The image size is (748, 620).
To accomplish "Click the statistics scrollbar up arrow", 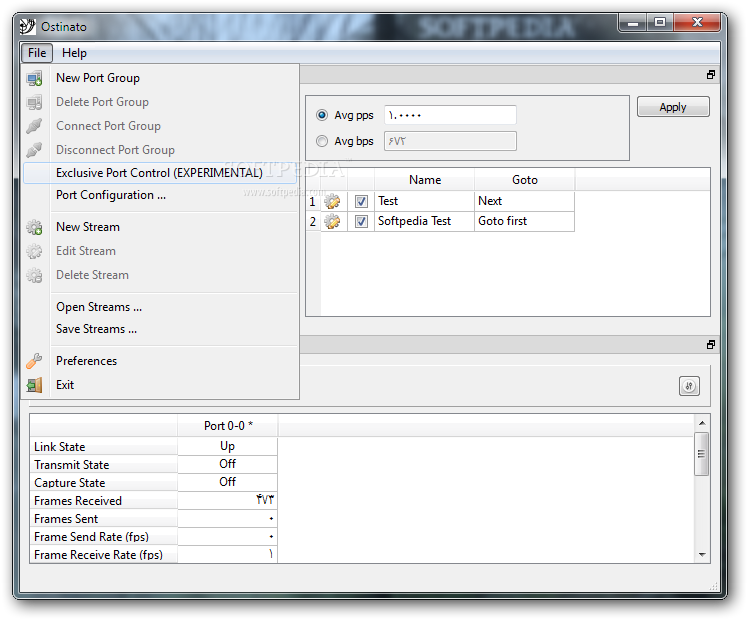I will (x=702, y=423).
